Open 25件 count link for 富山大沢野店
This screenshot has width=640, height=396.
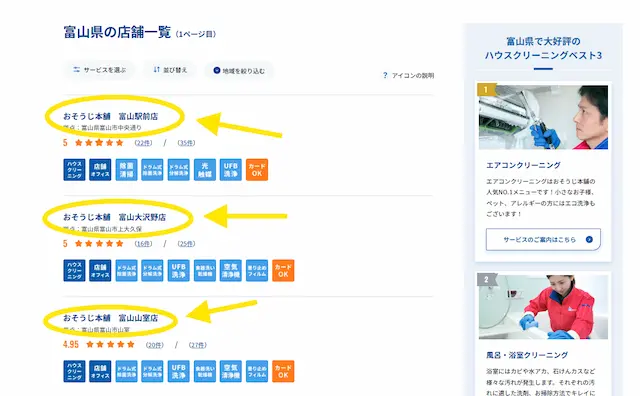click(186, 244)
